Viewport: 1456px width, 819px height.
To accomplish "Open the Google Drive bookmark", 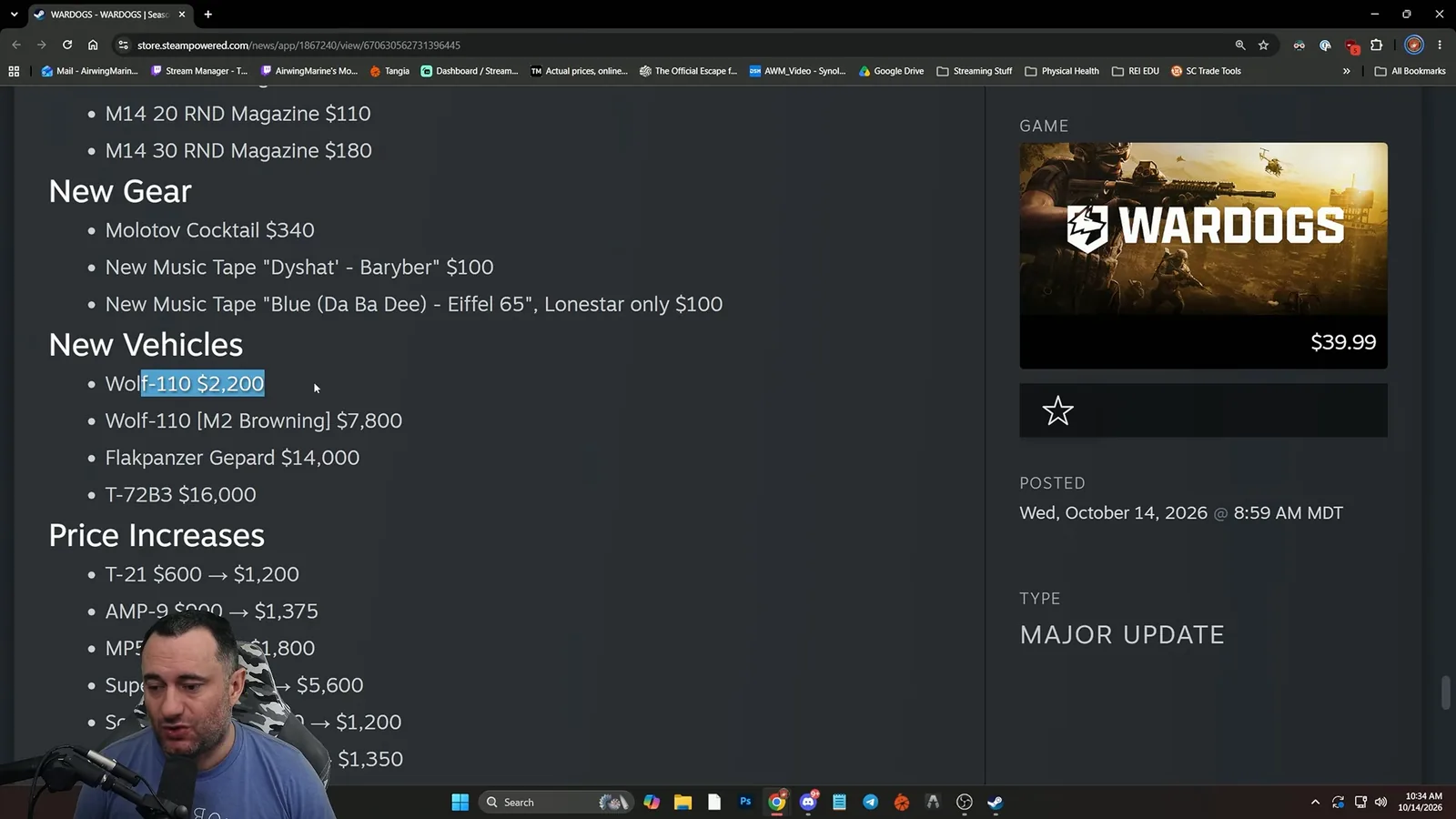I will [x=891, y=71].
